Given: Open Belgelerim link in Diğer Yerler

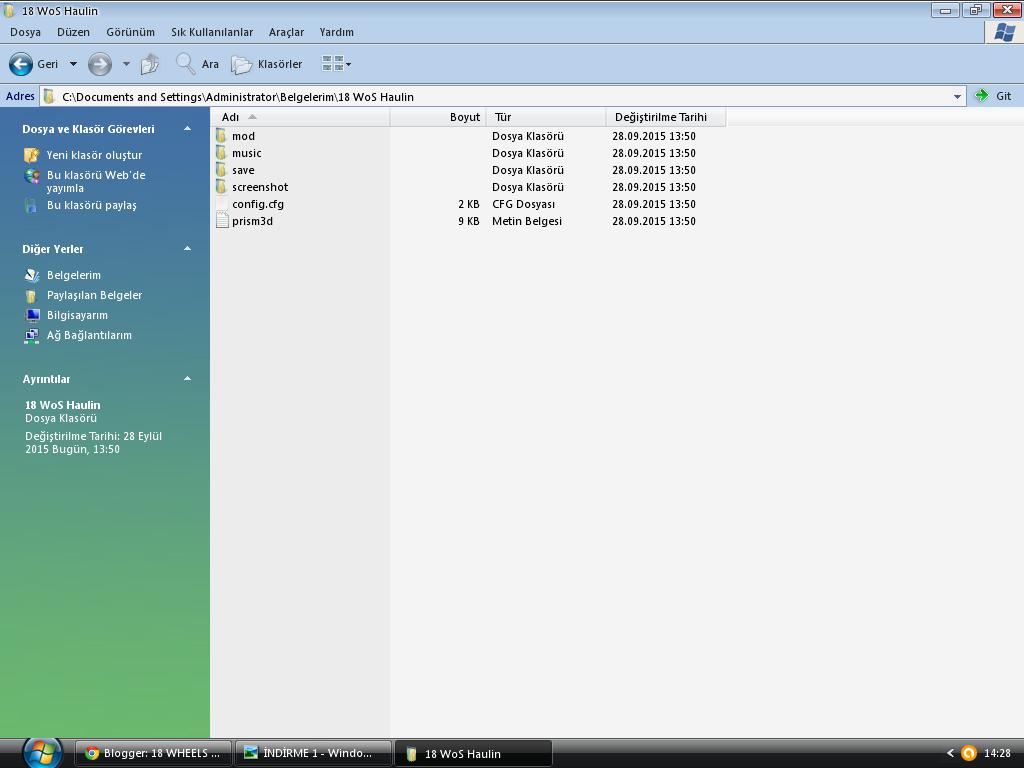Looking at the screenshot, I should pyautogui.click(x=74, y=275).
